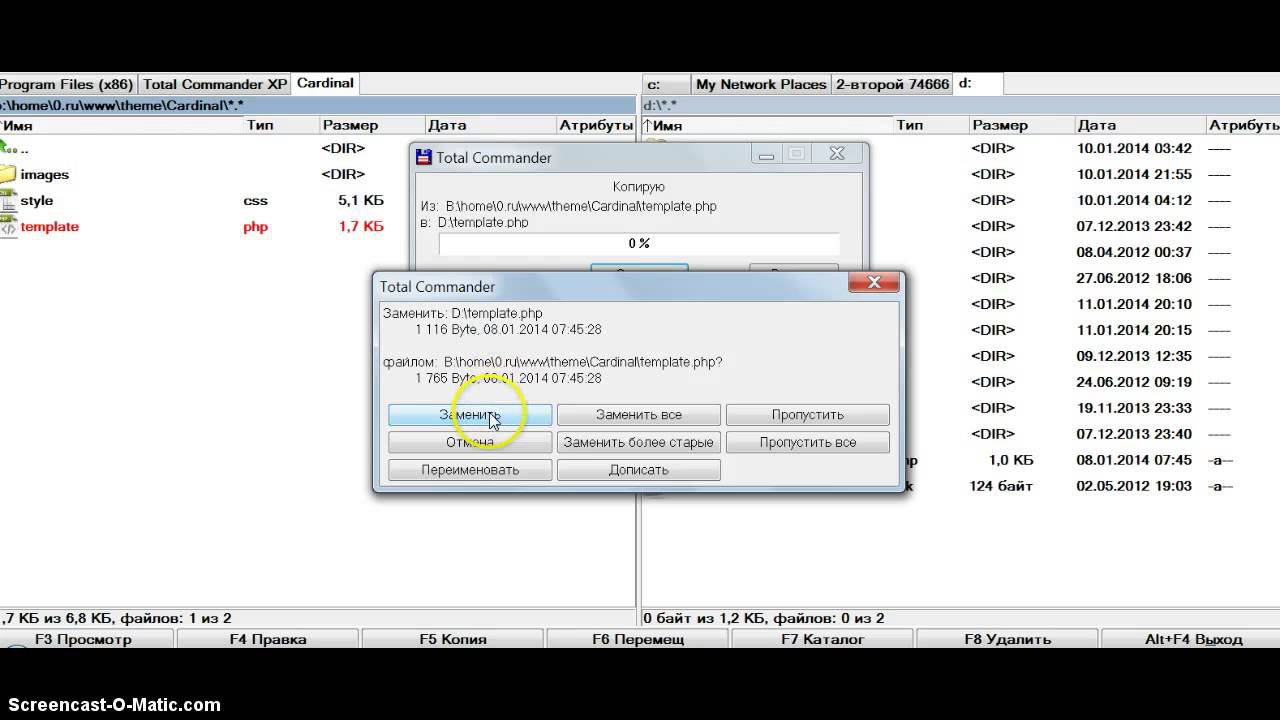Viewport: 1280px width, 720px height.
Task: Cancel the overwrite with Отмена button
Action: point(470,442)
